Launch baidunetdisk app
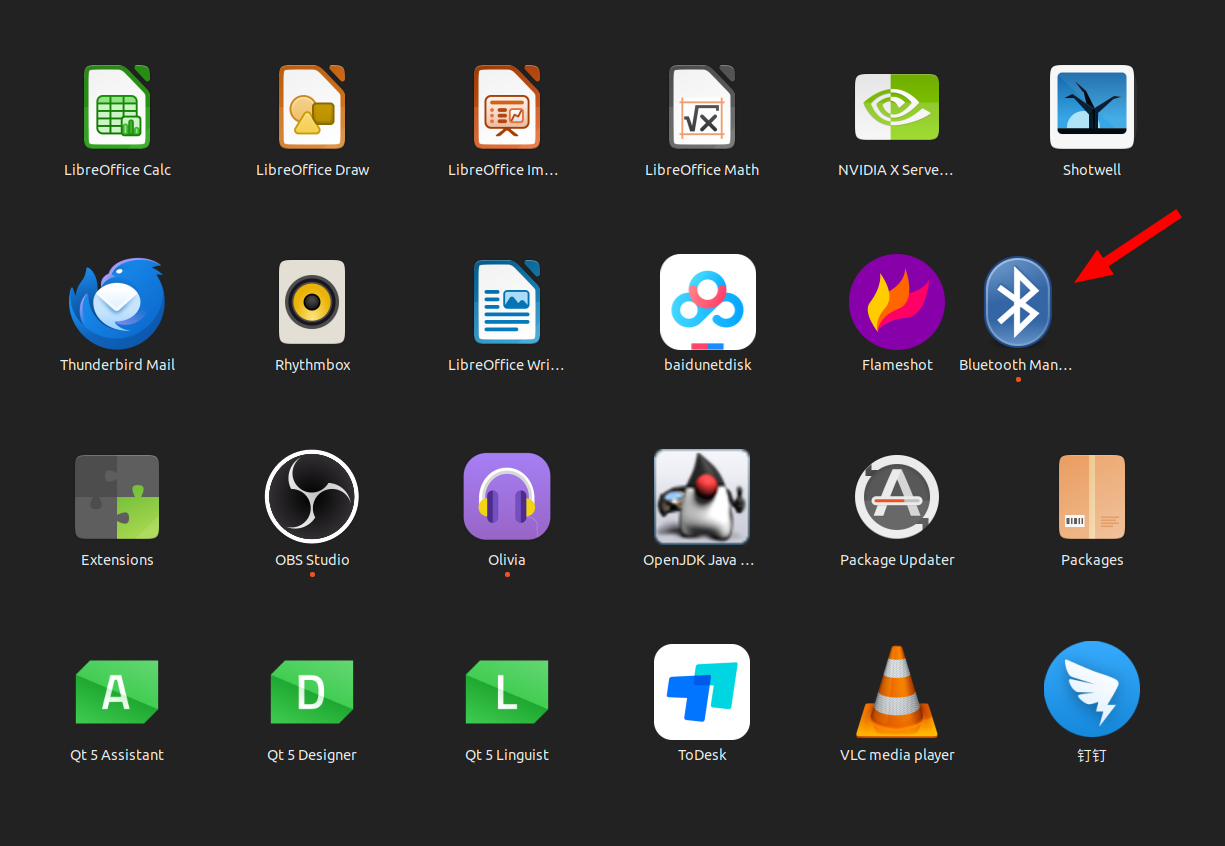The height and width of the screenshot is (846, 1225). click(708, 302)
